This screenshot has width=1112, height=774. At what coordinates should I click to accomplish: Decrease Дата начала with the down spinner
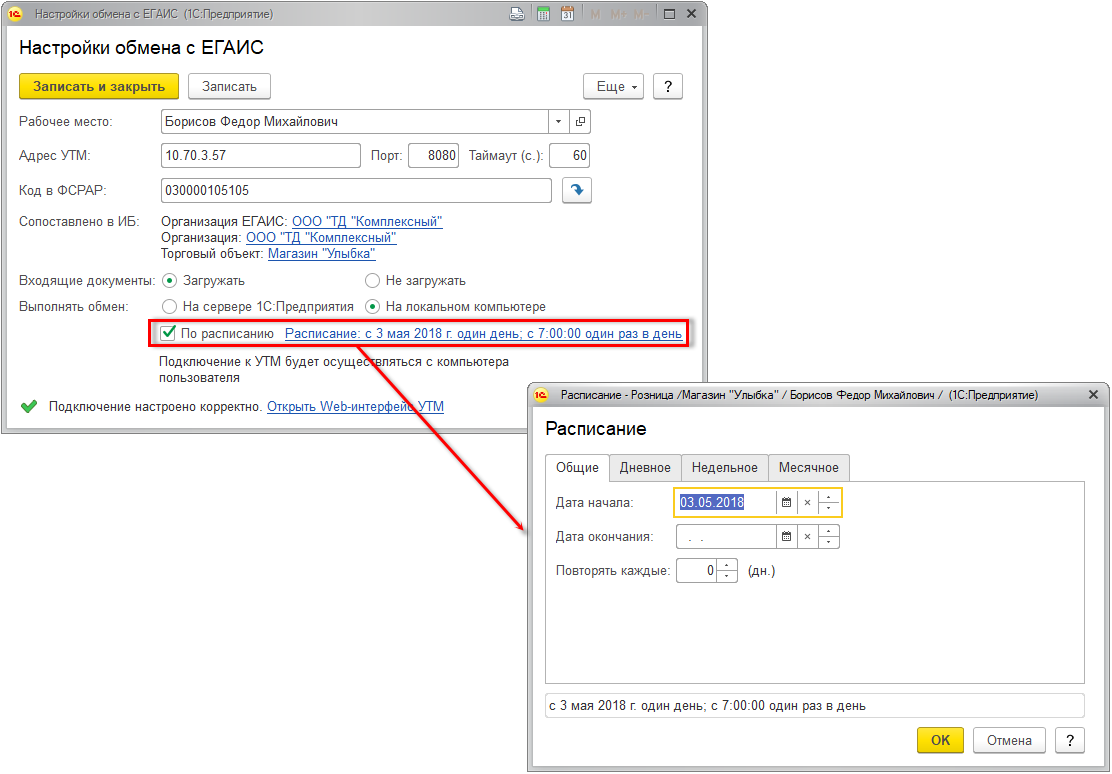(828, 508)
